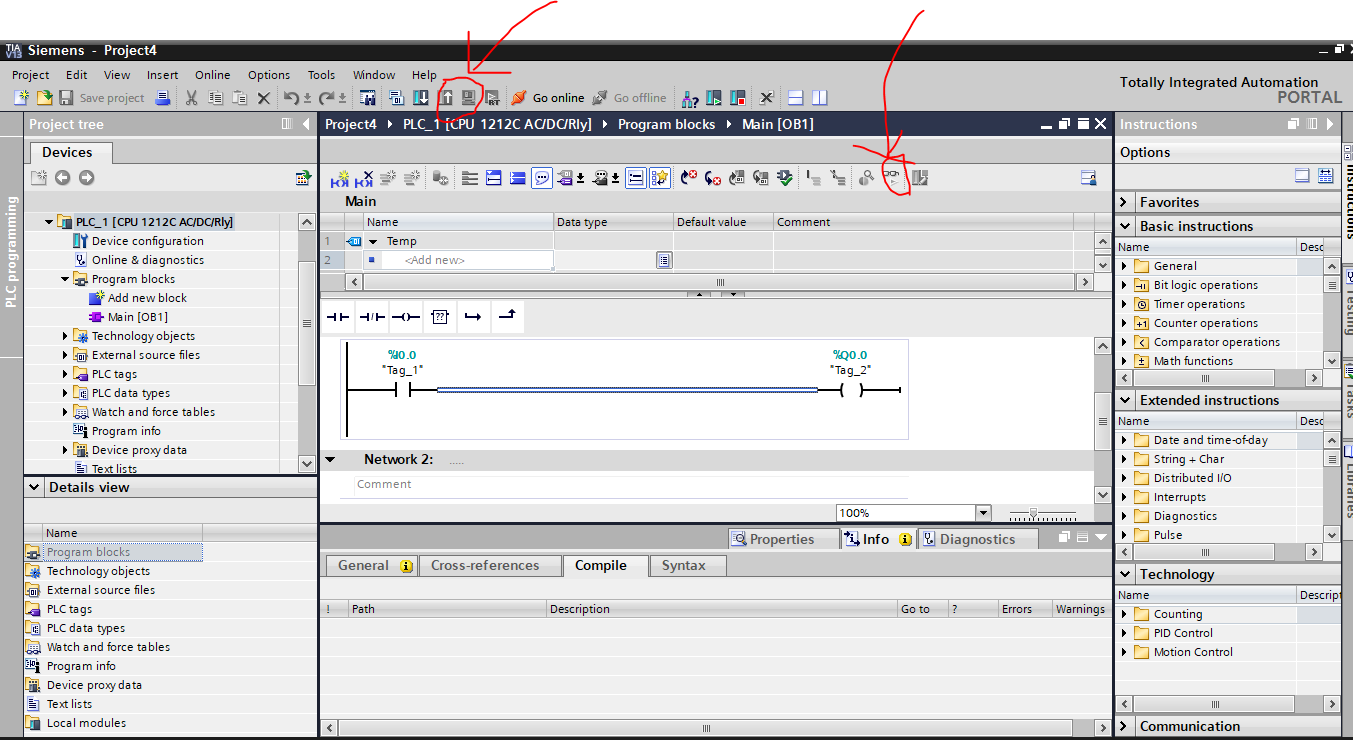The height and width of the screenshot is (740, 1353).
Task: Collapse Program blocks folder
Action: pyautogui.click(x=65, y=279)
